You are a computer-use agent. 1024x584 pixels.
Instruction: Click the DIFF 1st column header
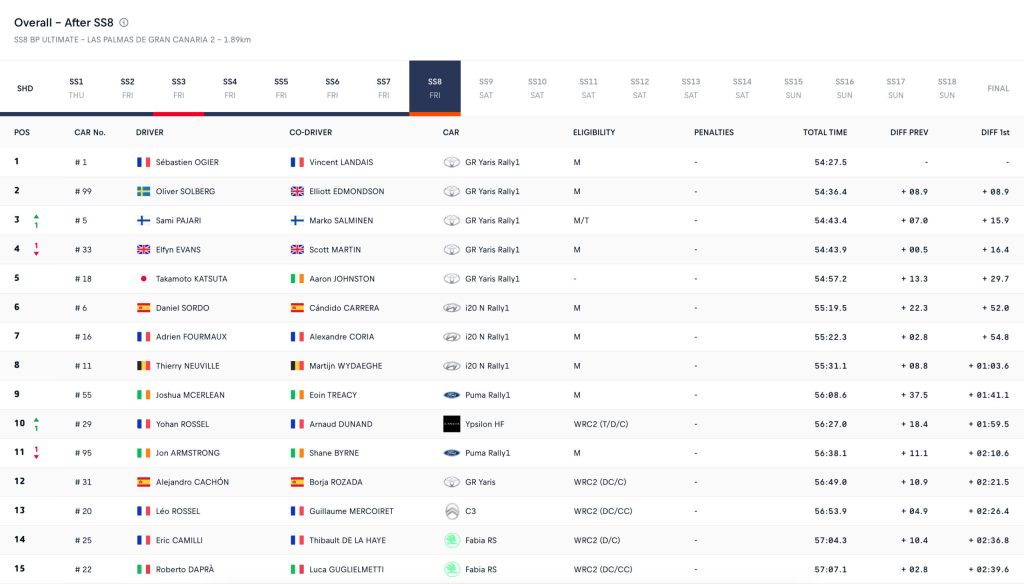click(995, 132)
